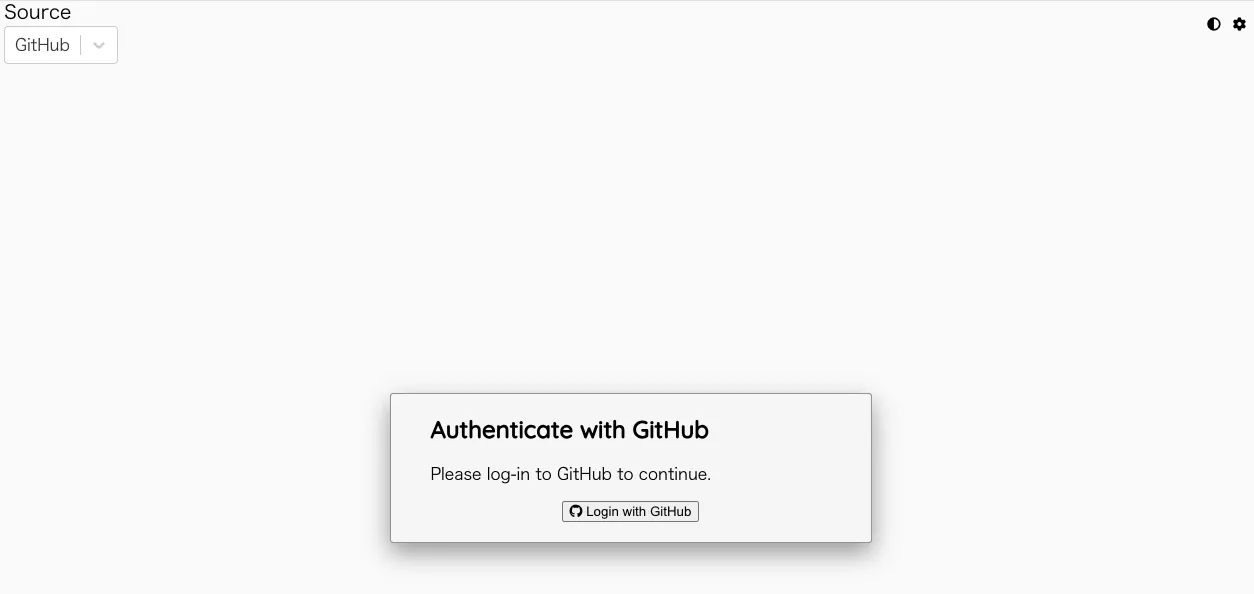Click the word continue in the dialog message
The height and width of the screenshot is (594, 1254).
(673, 474)
